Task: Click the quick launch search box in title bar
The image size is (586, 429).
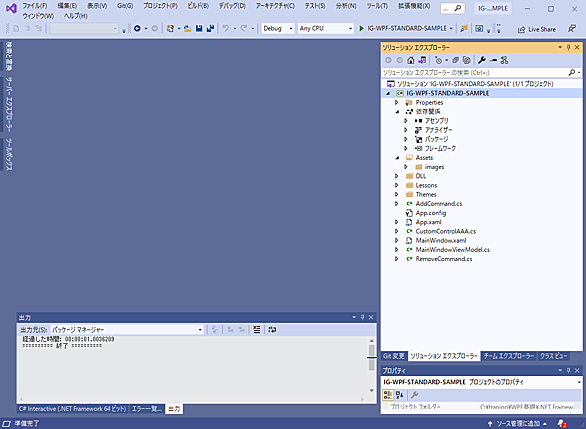Action: click(452, 8)
